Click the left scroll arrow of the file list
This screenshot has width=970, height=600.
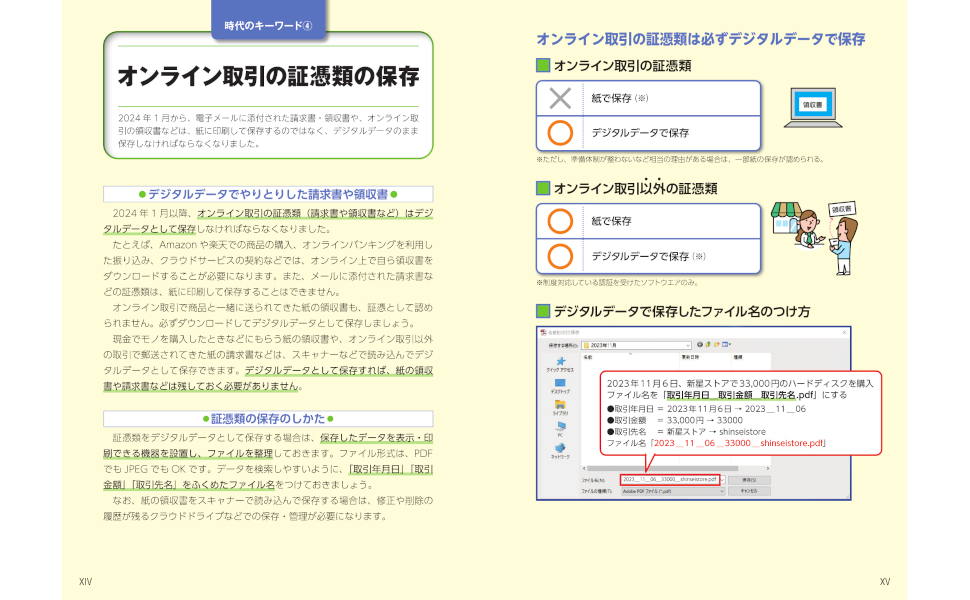[x=584, y=468]
